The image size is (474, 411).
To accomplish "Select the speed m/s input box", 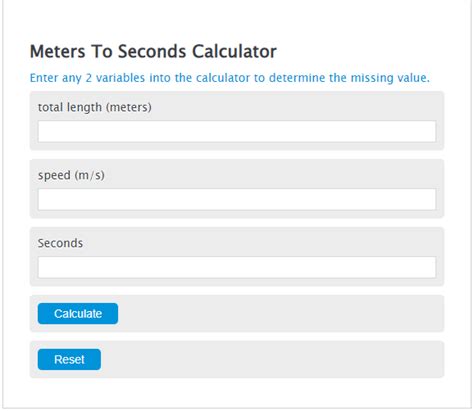I will click(237, 199).
